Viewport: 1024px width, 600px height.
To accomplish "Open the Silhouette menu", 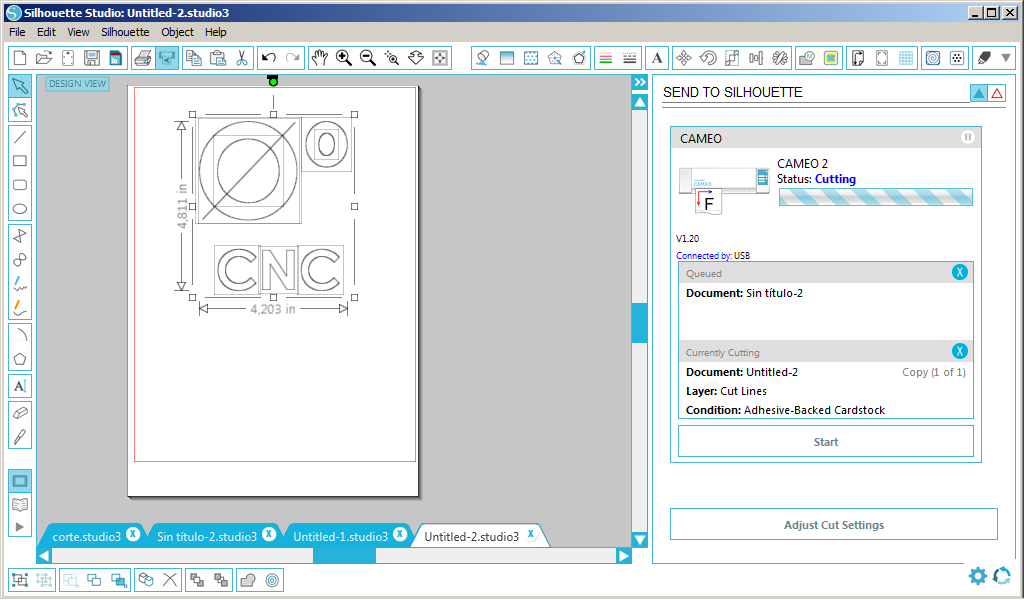I will pos(125,32).
